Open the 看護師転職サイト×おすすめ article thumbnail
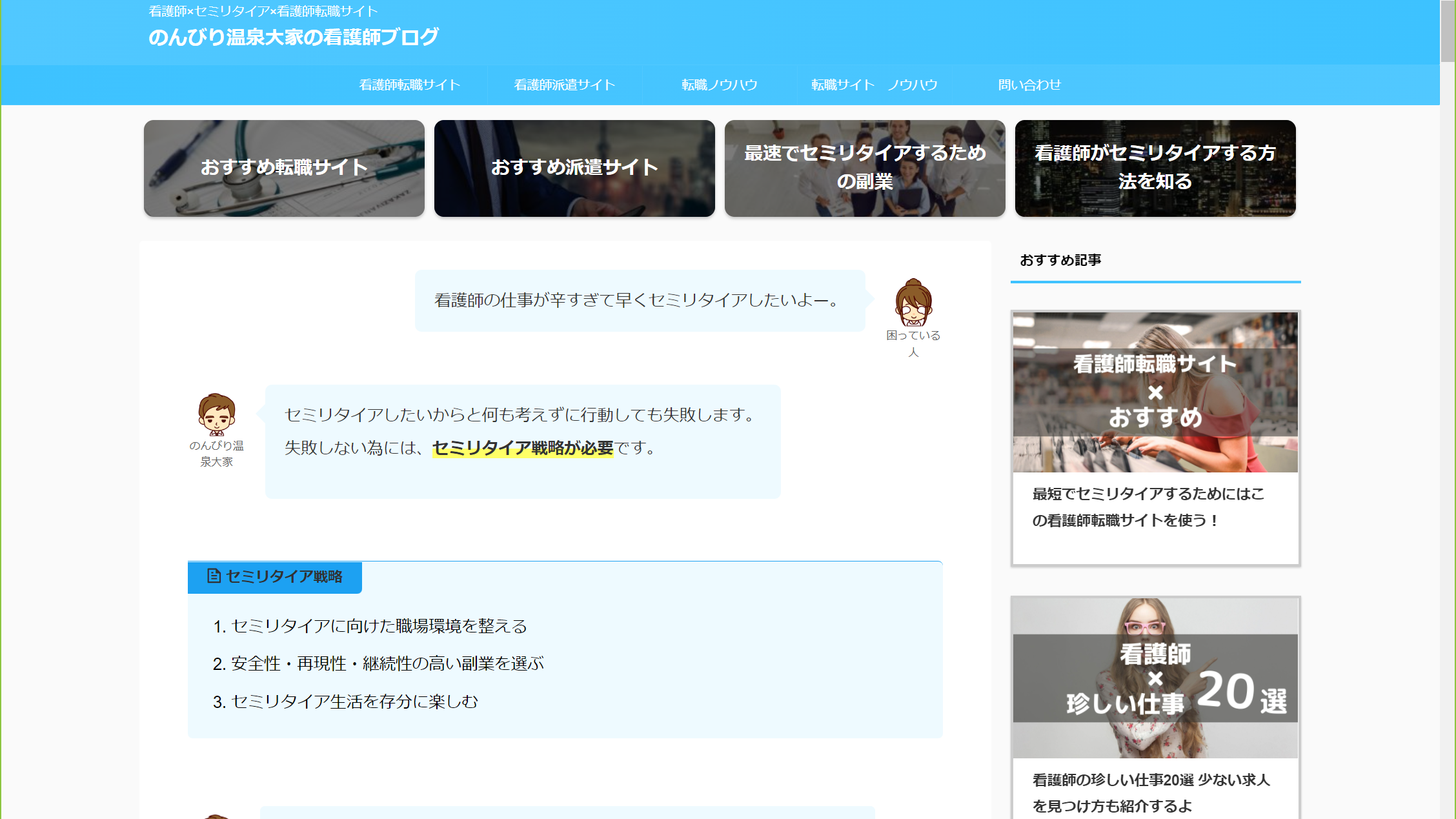The width and height of the screenshot is (1456, 819). tap(1155, 392)
